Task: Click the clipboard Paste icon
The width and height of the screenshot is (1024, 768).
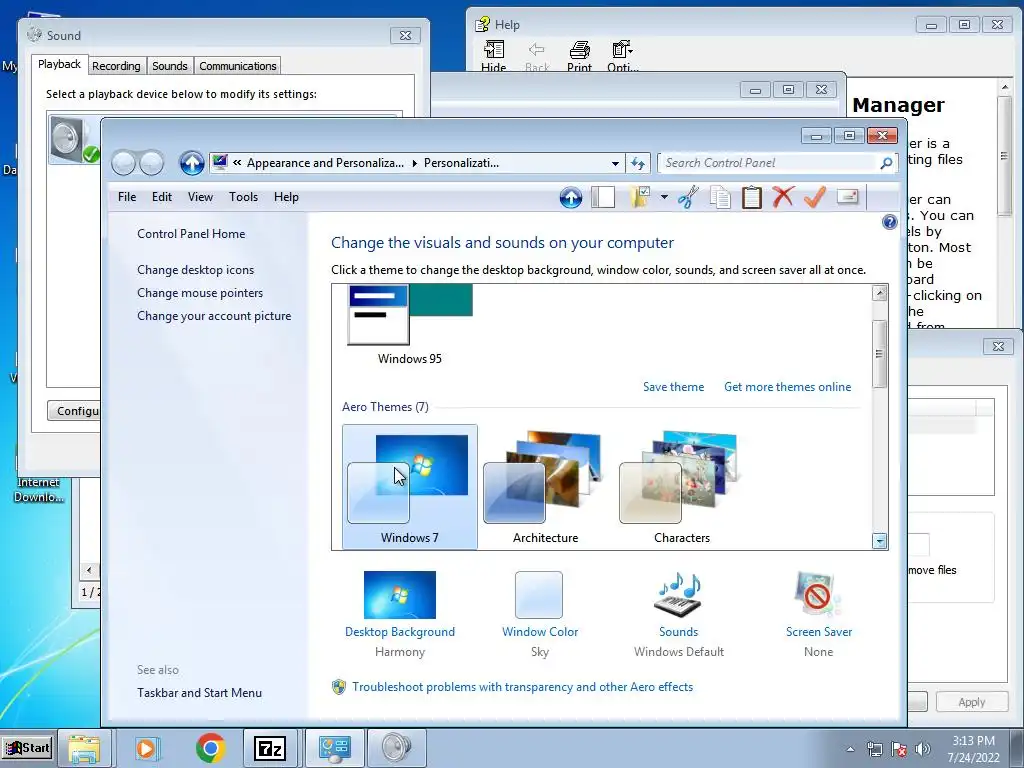Action: click(x=751, y=197)
